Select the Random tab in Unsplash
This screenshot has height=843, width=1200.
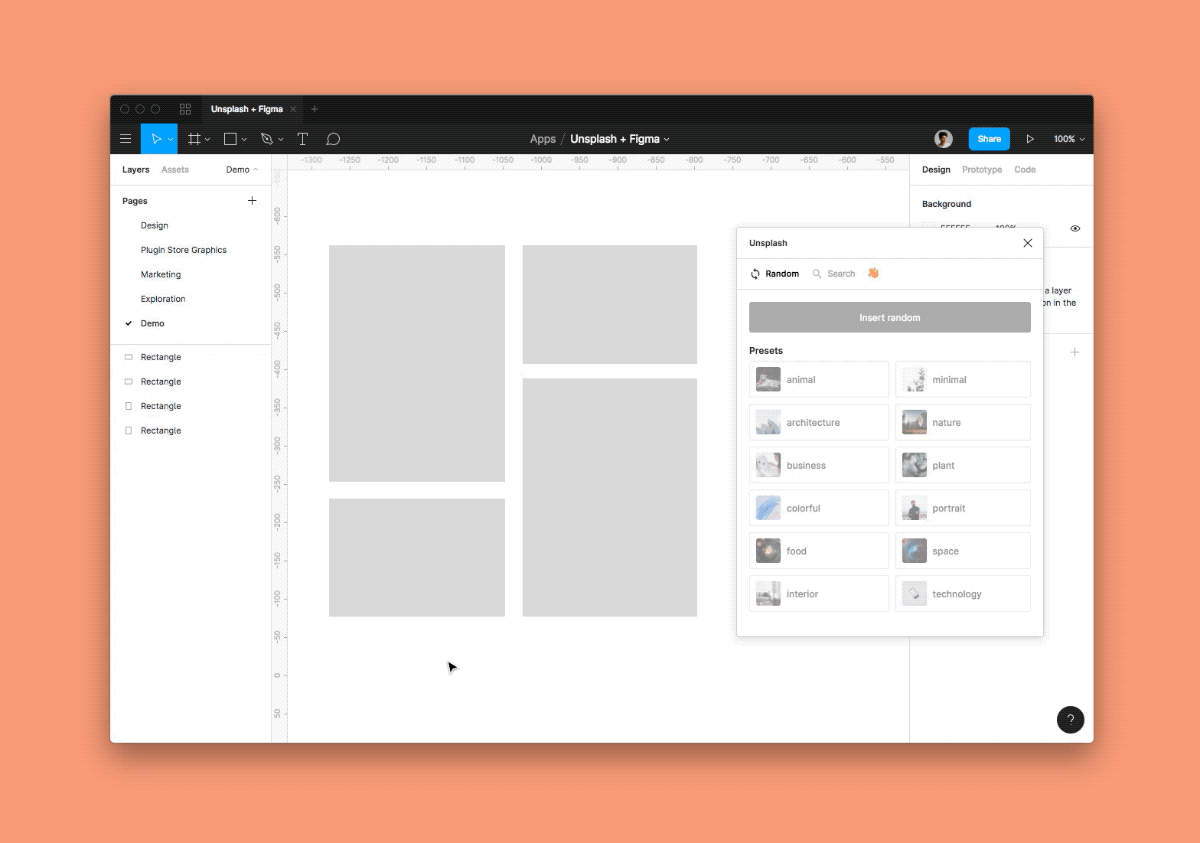coord(775,273)
